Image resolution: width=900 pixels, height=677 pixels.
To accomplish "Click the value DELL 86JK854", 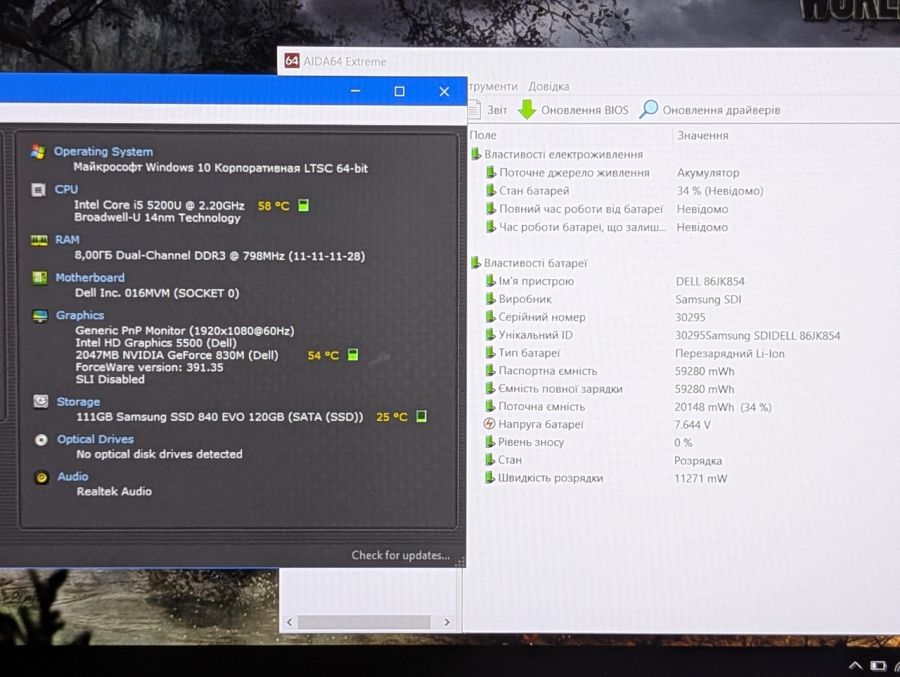I will (x=710, y=281).
